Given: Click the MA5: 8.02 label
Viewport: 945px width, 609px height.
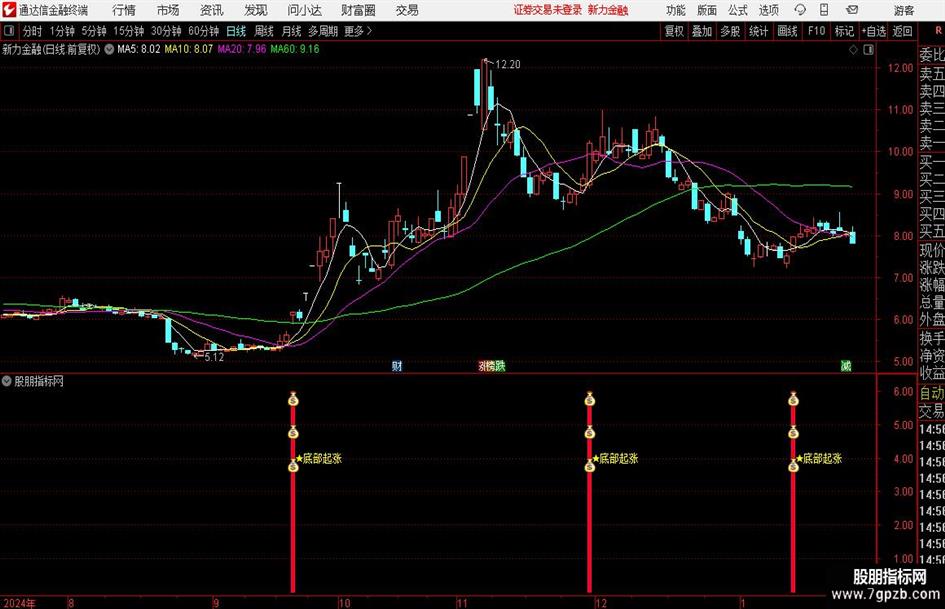Looking at the screenshot, I should [139, 49].
